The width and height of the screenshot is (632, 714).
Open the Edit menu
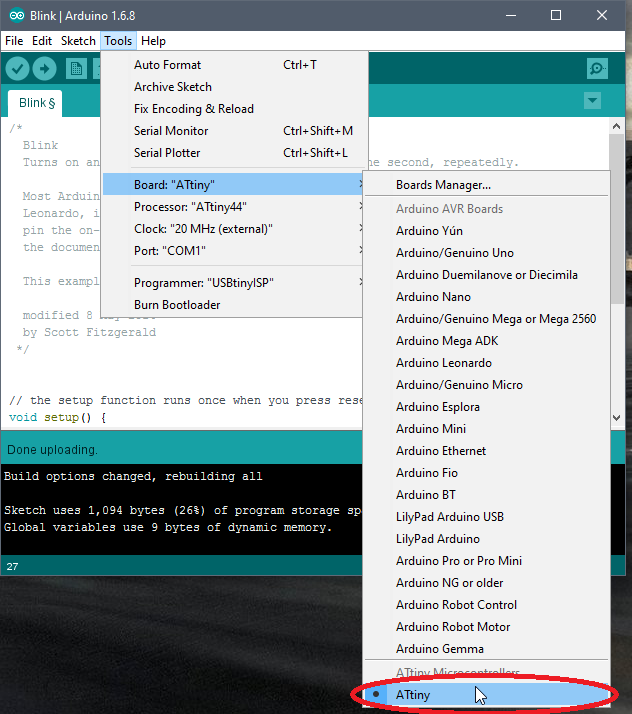pos(42,41)
